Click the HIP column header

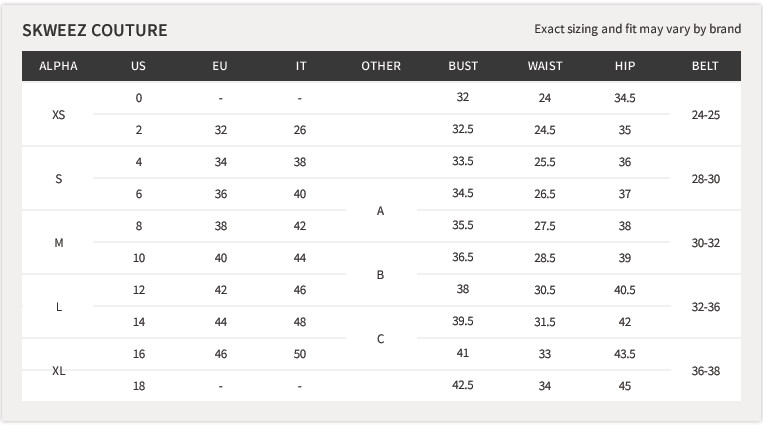(625, 66)
